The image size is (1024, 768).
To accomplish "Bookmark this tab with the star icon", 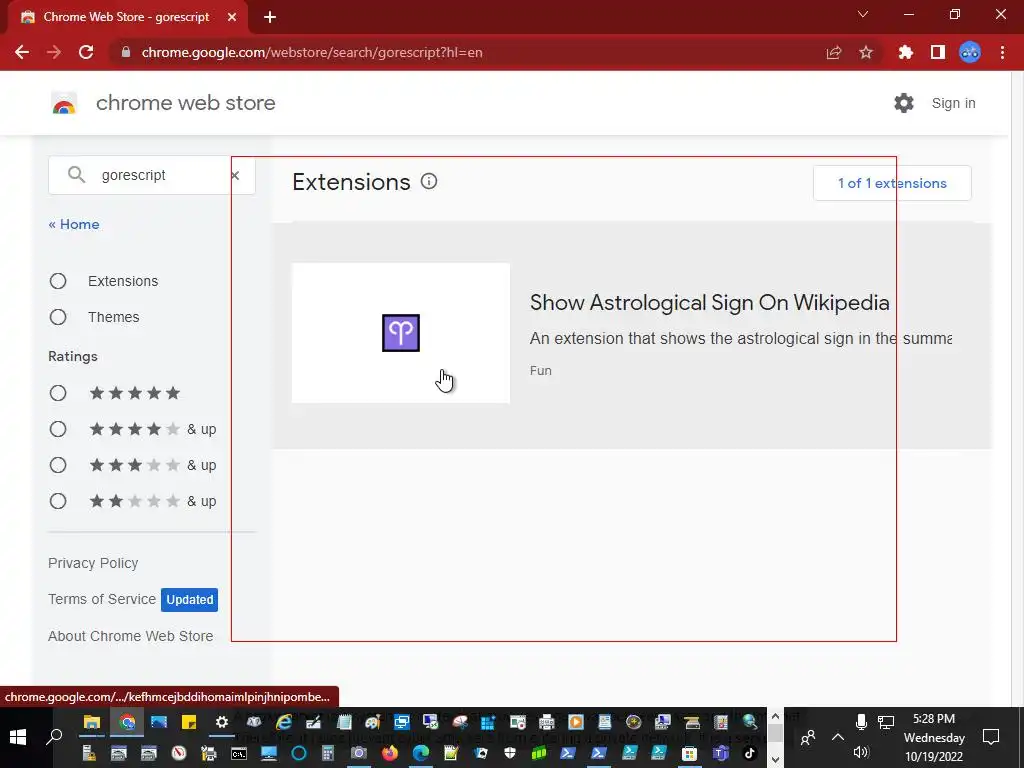I will coord(866,52).
